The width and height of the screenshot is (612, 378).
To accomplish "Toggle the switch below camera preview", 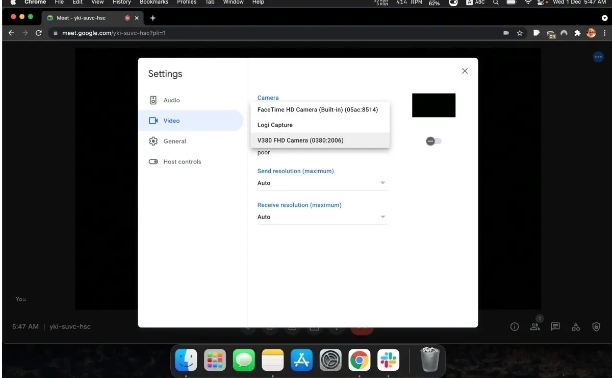I will pos(433,141).
